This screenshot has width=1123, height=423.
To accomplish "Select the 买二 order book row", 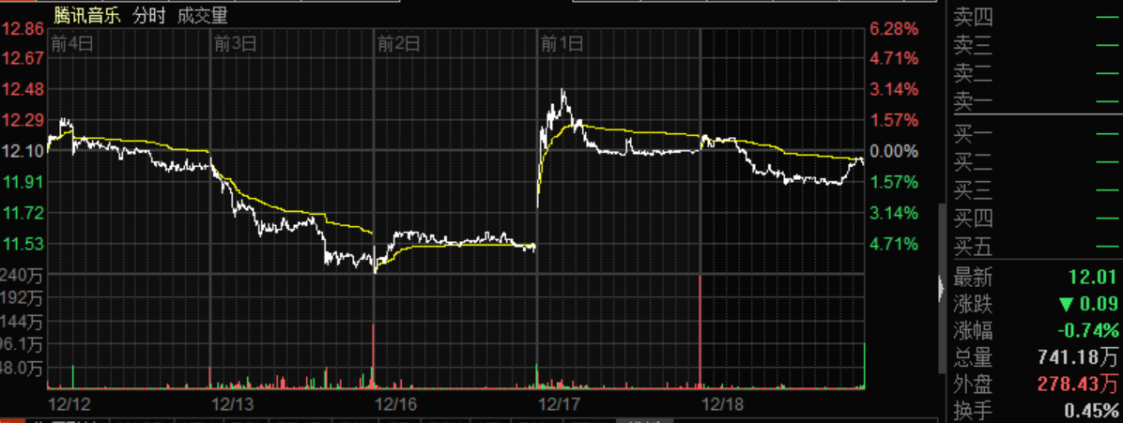I will point(1036,162).
